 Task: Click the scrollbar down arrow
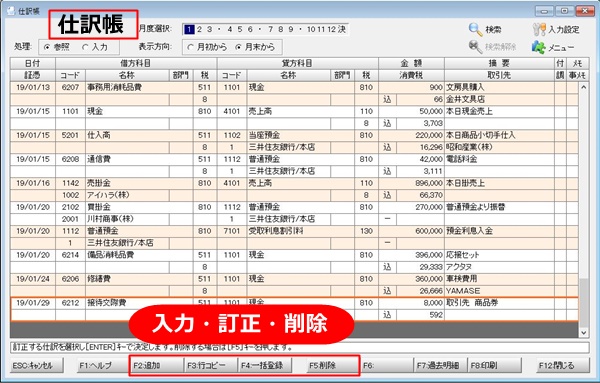[584, 332]
